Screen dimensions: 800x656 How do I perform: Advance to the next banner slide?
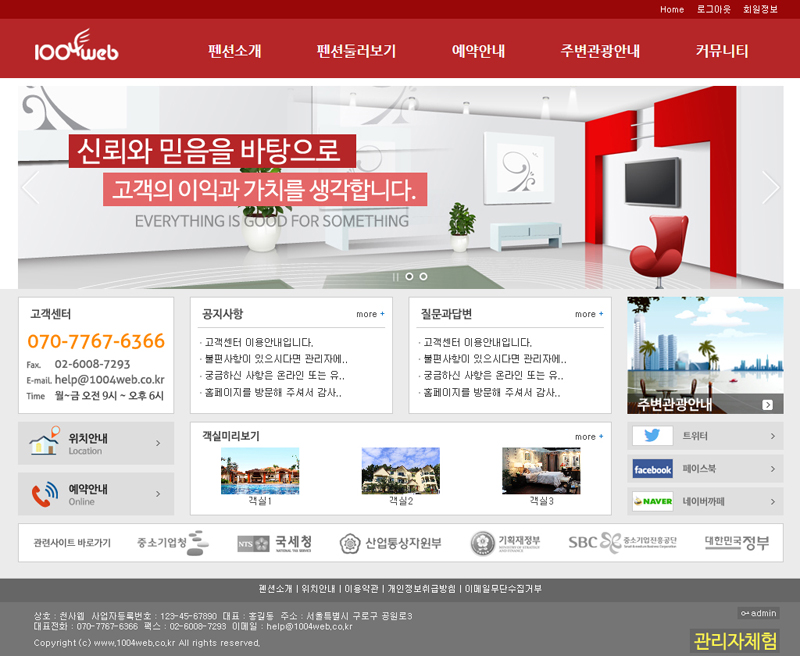[x=770, y=188]
